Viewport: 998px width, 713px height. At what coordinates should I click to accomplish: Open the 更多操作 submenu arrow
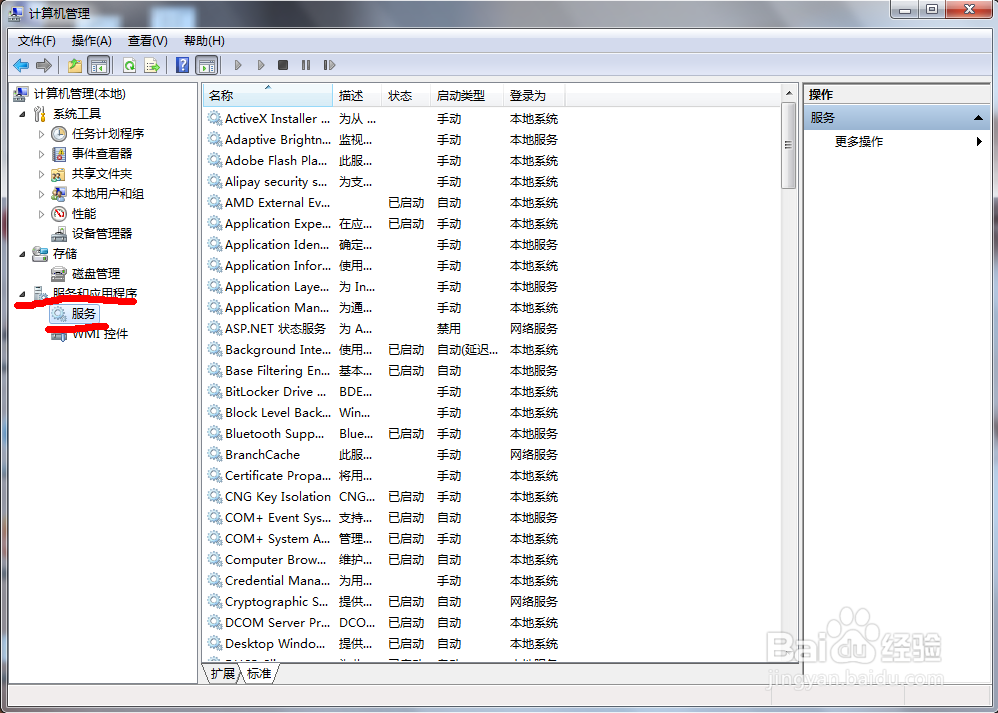(977, 141)
